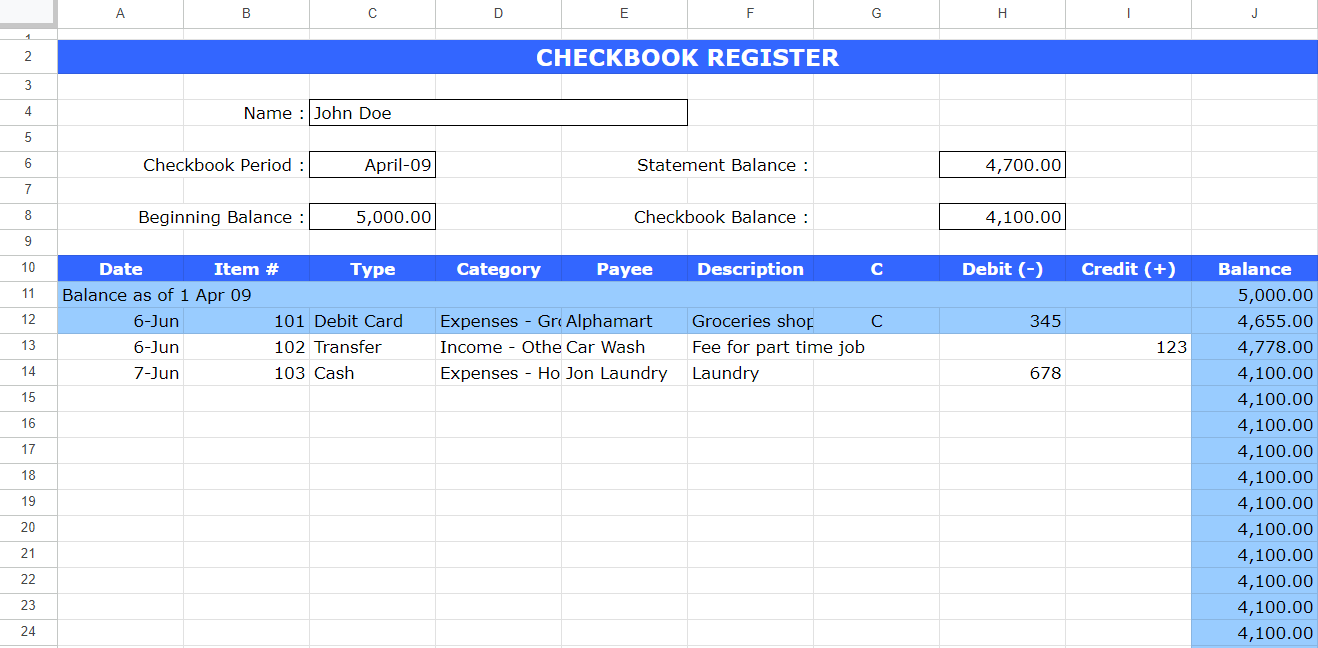Viewport: 1318px width, 648px height.
Task: Select the Date column header cell
Action: tap(120, 268)
